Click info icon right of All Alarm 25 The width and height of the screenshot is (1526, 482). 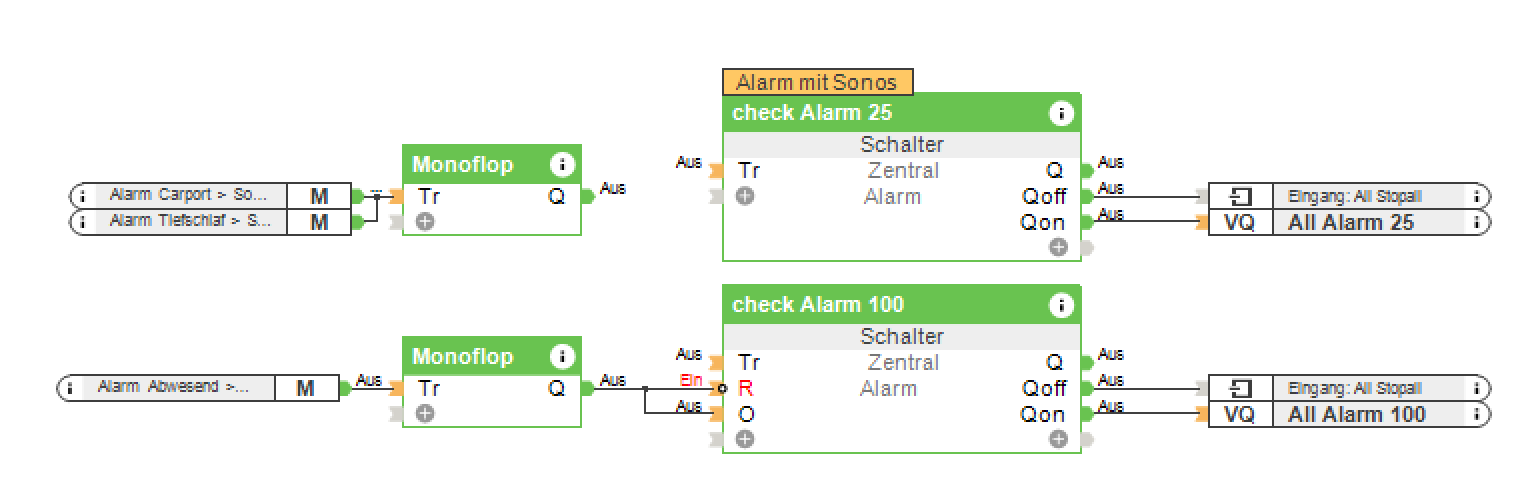[1477, 222]
